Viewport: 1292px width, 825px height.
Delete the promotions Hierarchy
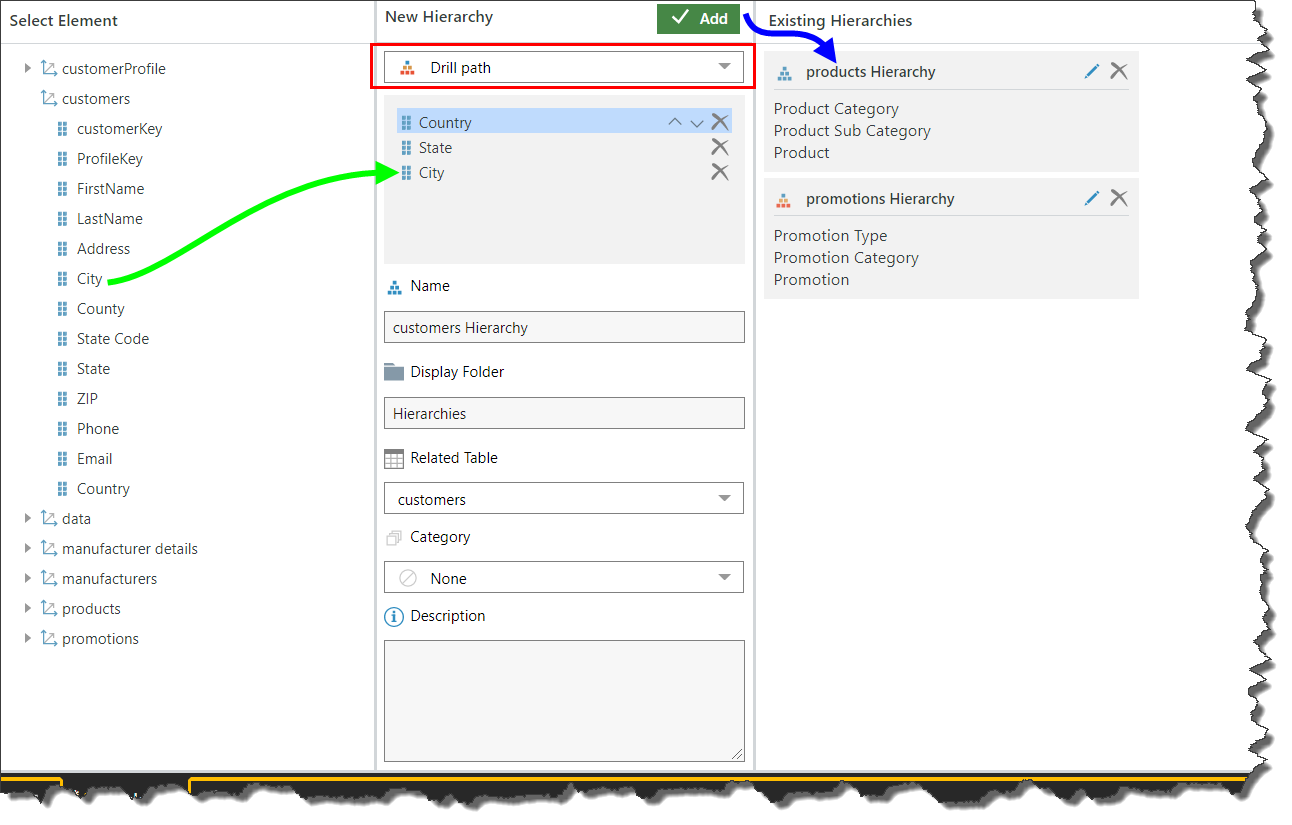click(1119, 198)
